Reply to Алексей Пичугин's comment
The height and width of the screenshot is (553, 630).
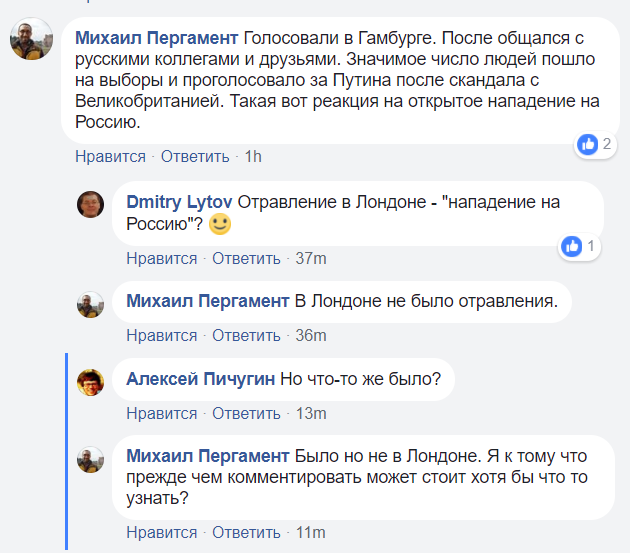pos(246,412)
